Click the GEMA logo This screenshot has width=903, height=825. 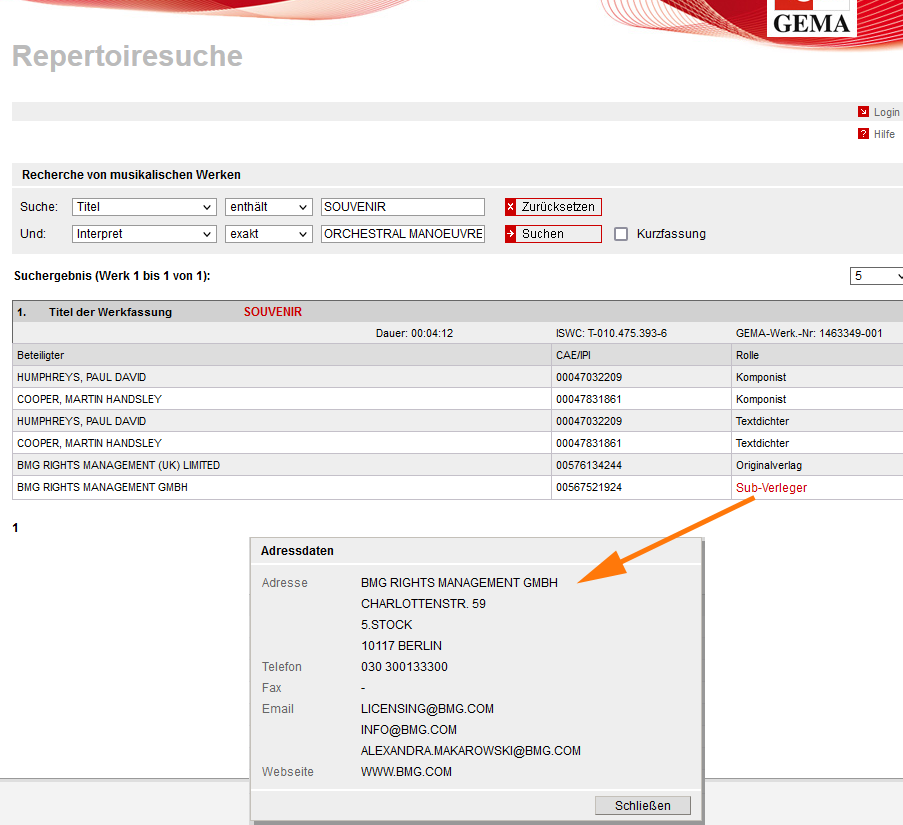tap(811, 18)
